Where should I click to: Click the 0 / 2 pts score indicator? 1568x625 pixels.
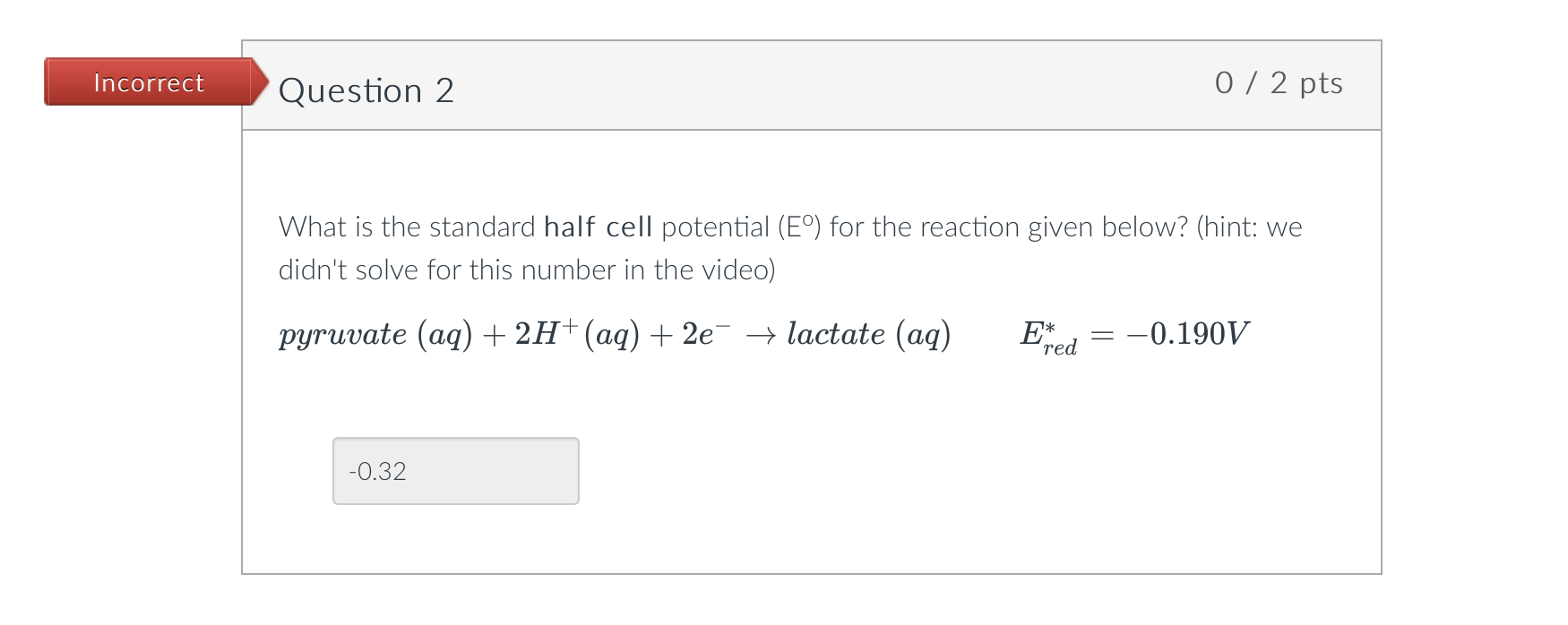[1278, 83]
